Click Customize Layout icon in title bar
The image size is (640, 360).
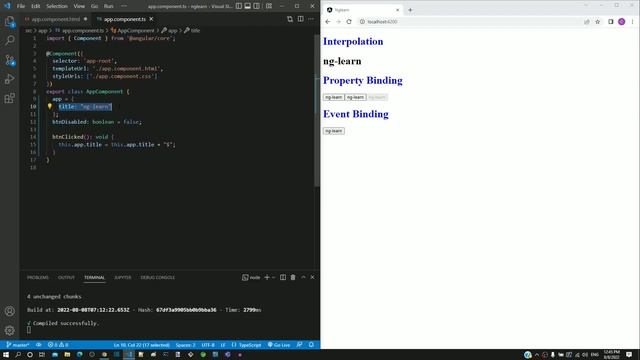coord(269,6)
